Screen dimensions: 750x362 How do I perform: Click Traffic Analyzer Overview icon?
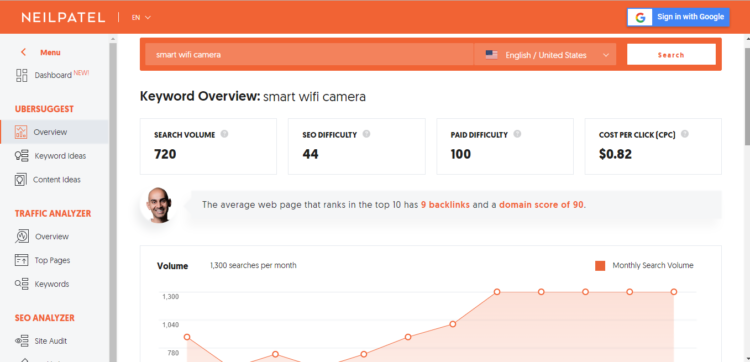pos(22,236)
